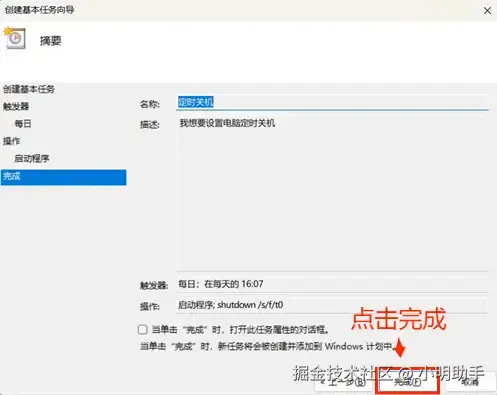Go to the 触发器 step in sidebar
Viewport: 497px width, 395px height.
click(16, 106)
